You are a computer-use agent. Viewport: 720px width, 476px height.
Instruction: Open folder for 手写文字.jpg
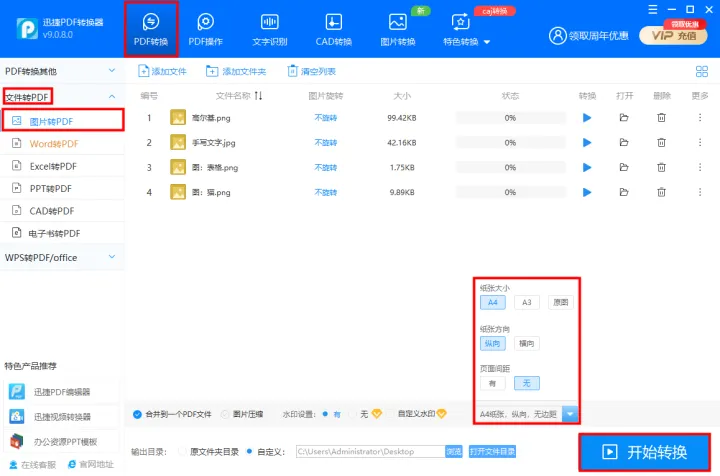[x=624, y=142]
